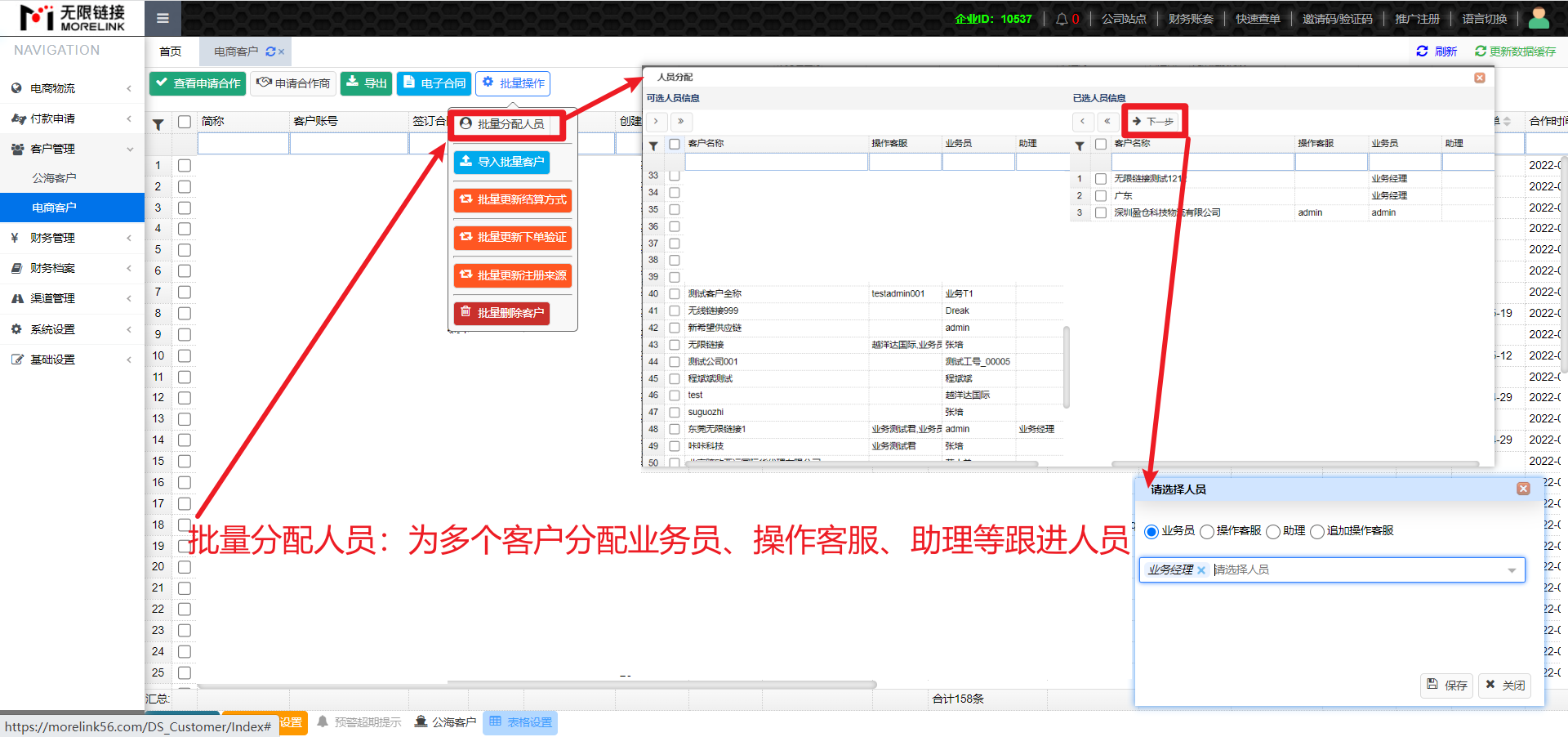The height and width of the screenshot is (737, 1568).
Task: Select the 追加操作客服 radio button
Action: point(1317,532)
